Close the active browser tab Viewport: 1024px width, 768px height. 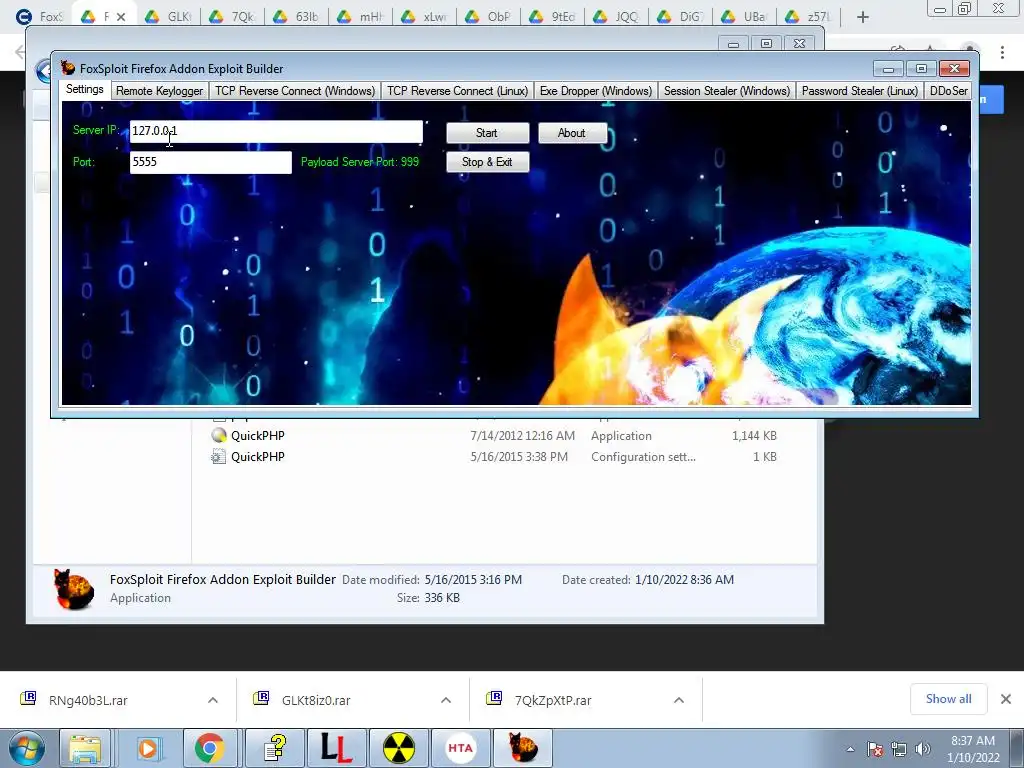121,17
